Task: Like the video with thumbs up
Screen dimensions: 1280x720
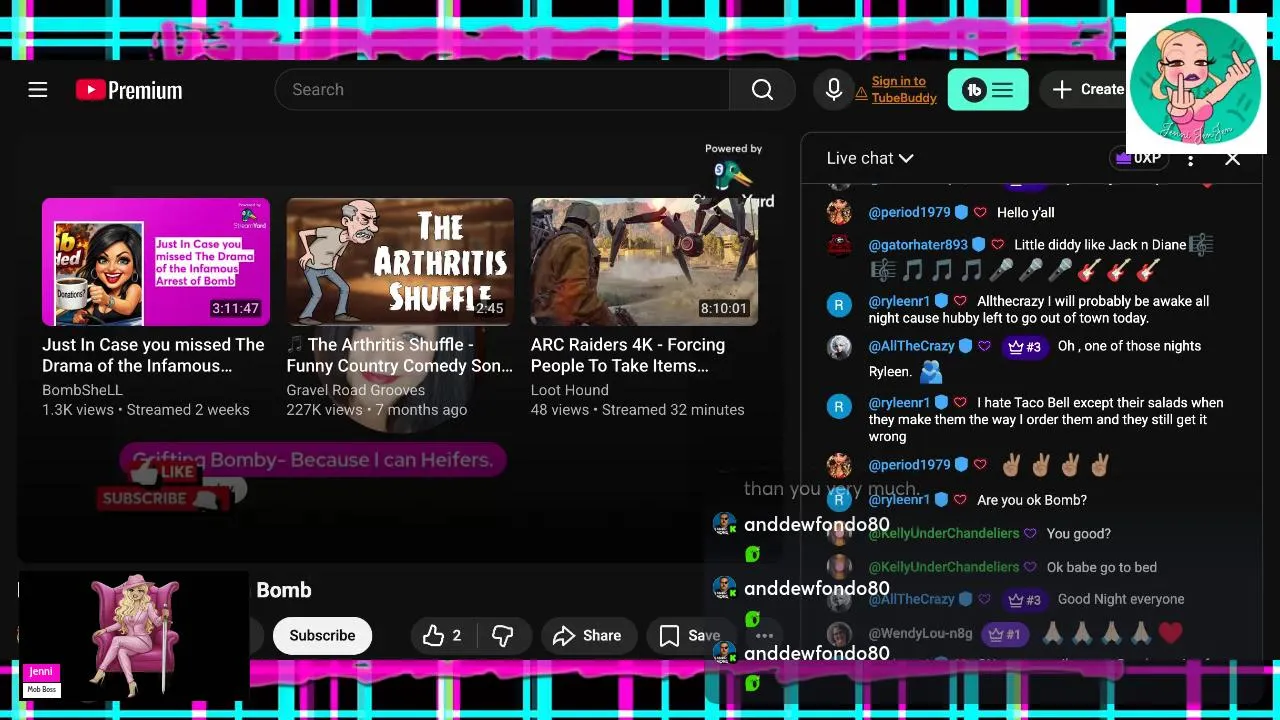Action: 442,635
